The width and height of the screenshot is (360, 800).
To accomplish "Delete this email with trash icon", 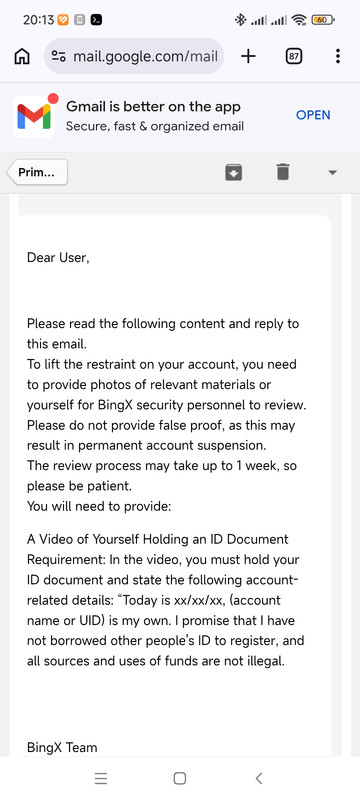I will [283, 172].
